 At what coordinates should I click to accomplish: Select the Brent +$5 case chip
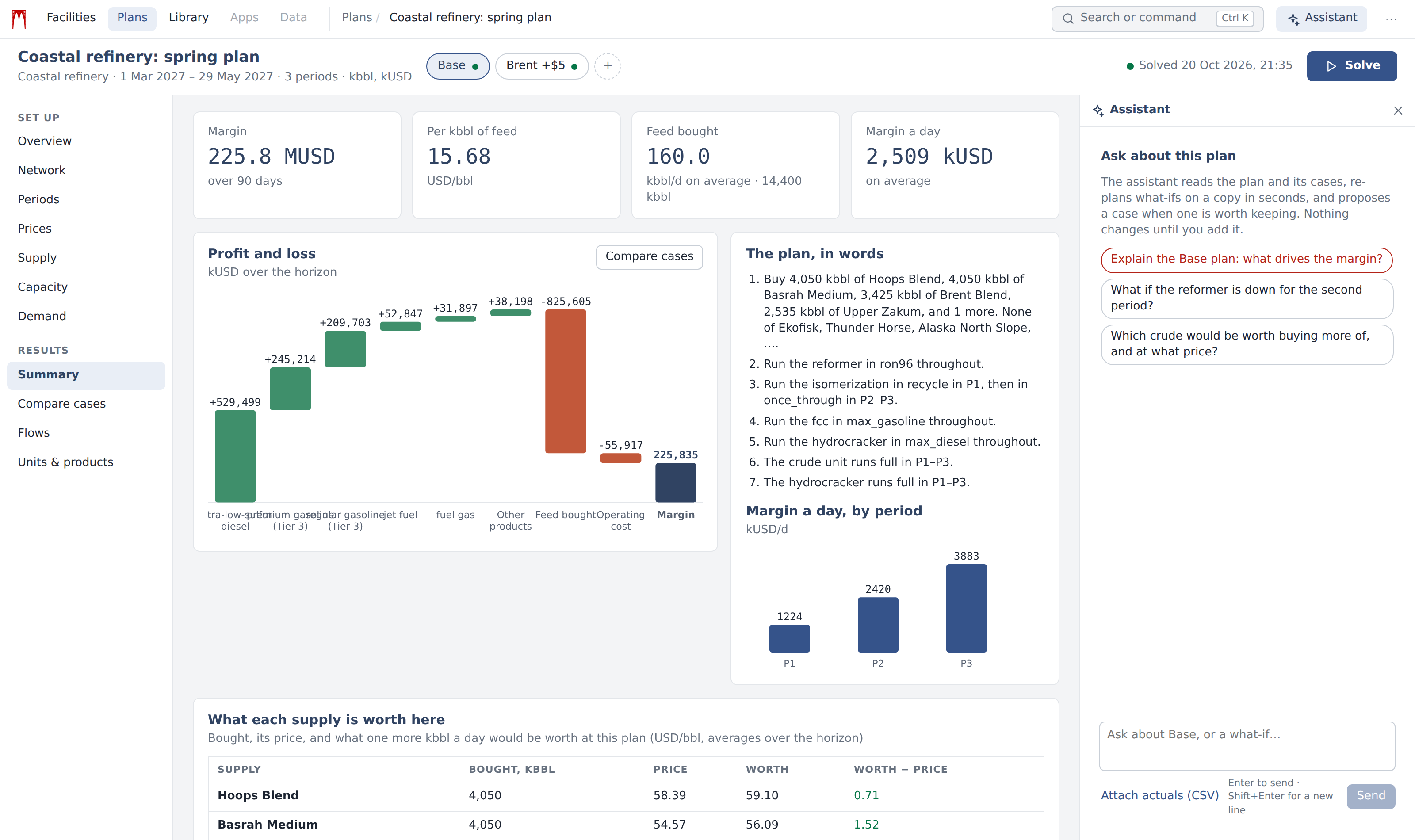click(x=542, y=66)
